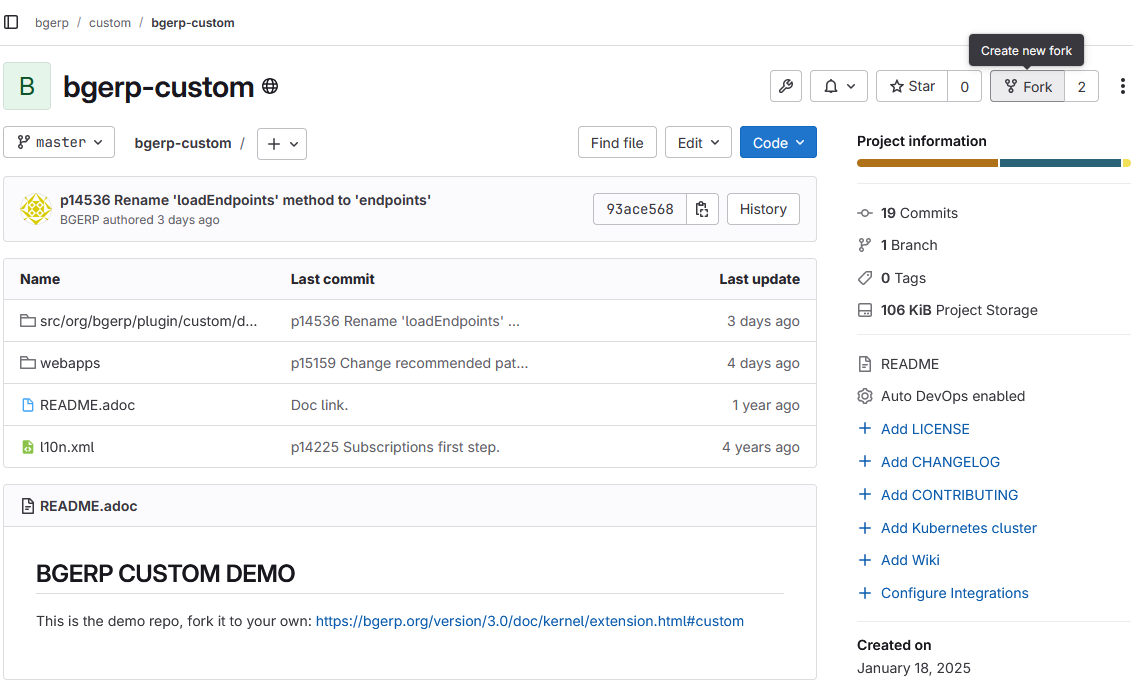Star the bgerp-custom repository
Screen dimensions: 1133x693
tap(911, 86)
